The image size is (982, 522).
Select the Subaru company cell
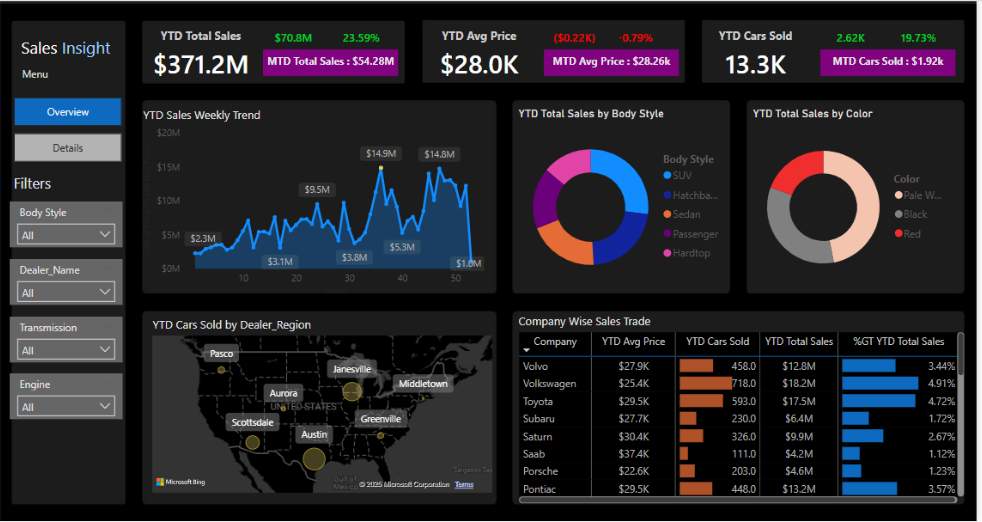539,419
